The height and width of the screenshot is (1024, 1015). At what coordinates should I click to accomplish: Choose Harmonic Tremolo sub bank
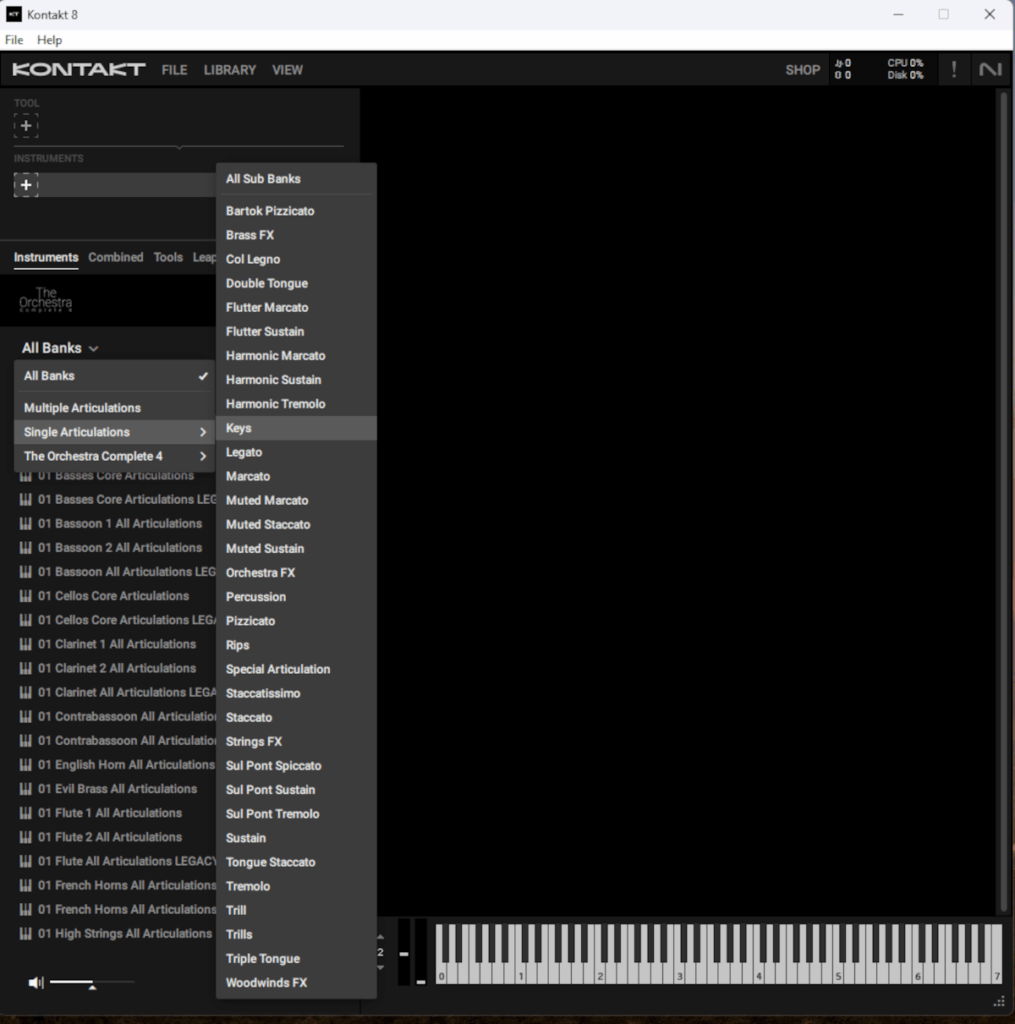(x=296, y=404)
